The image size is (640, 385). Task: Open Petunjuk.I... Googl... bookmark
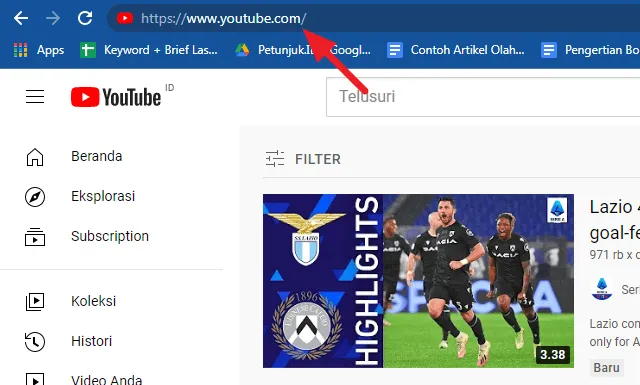tap(314, 50)
